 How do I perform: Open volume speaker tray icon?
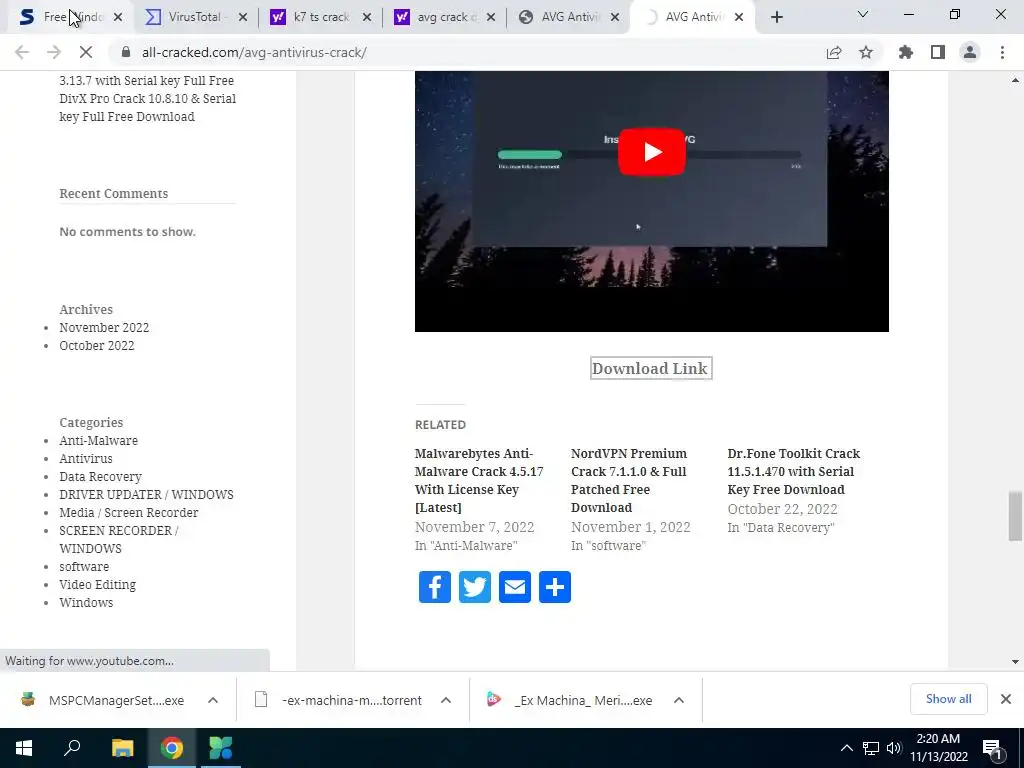click(x=894, y=748)
